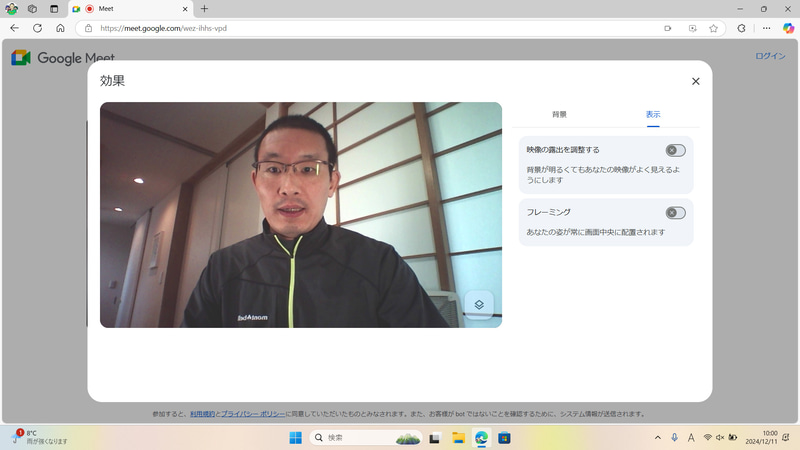Image resolution: width=800 pixels, height=450 pixels.
Task: Open the 利用規約 link
Action: 202,414
